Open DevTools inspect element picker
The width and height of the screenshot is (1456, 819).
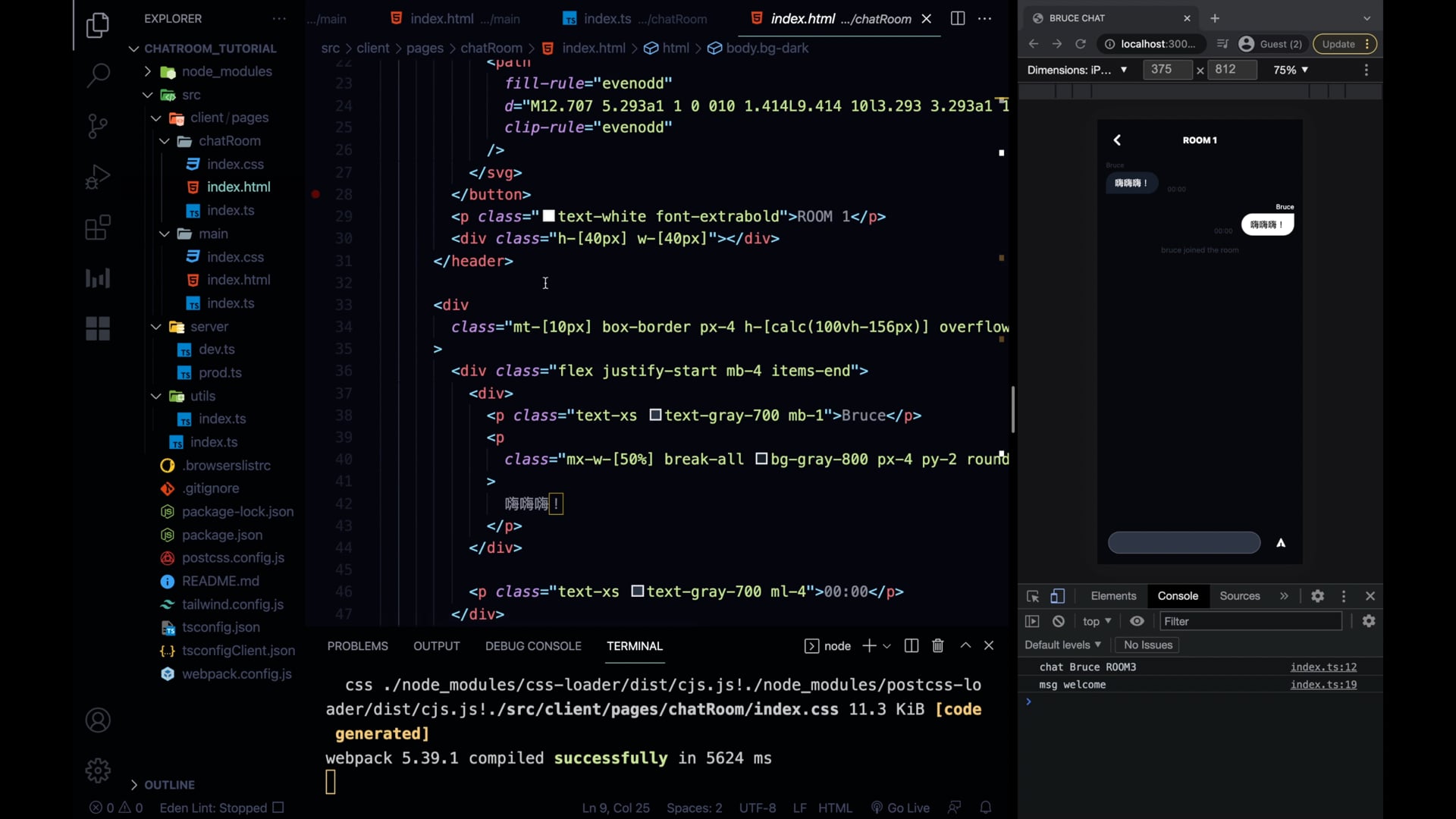coord(1033,596)
